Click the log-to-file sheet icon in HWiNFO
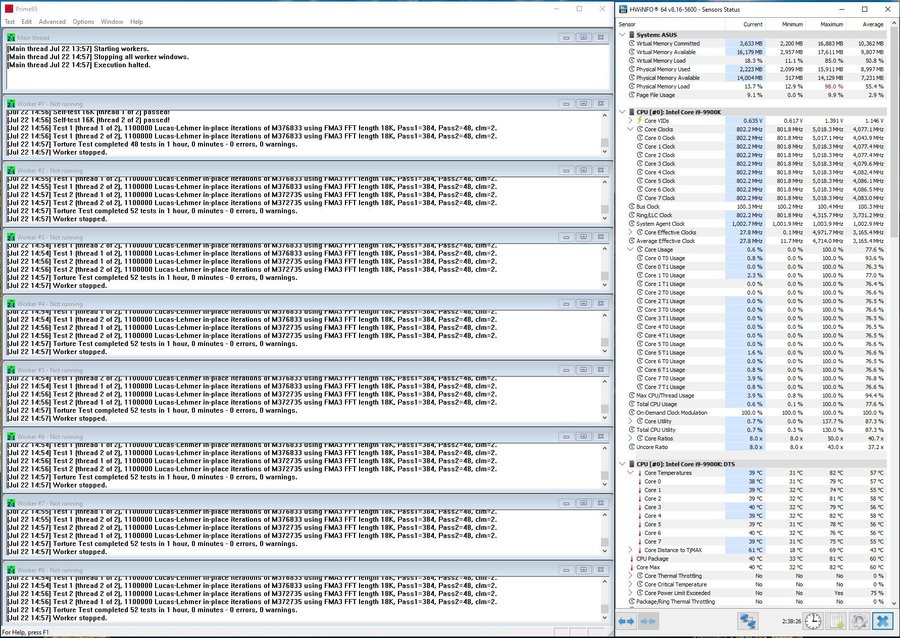Viewport: 900px width, 638px height. [836, 621]
